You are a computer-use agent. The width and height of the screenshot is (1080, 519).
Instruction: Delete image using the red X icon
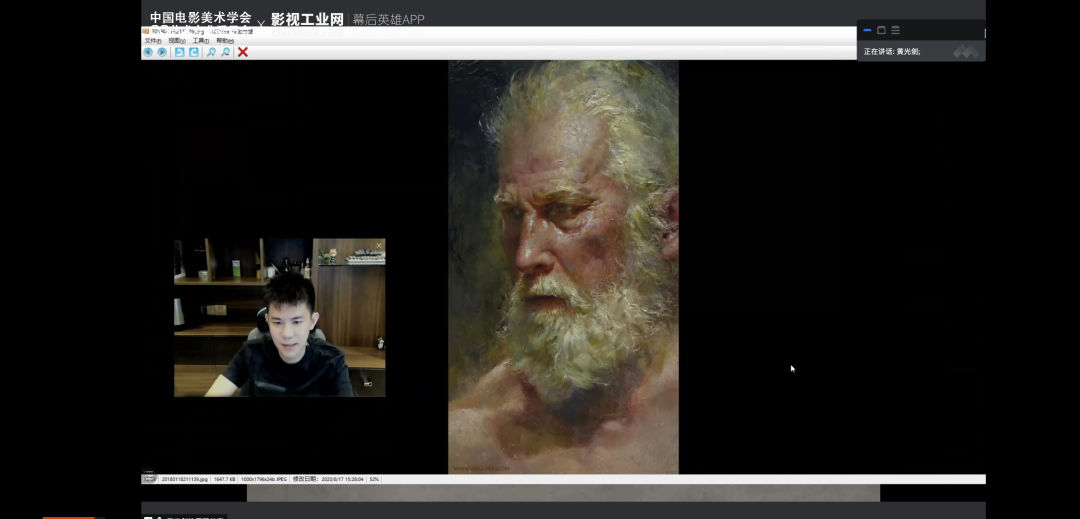(243, 52)
